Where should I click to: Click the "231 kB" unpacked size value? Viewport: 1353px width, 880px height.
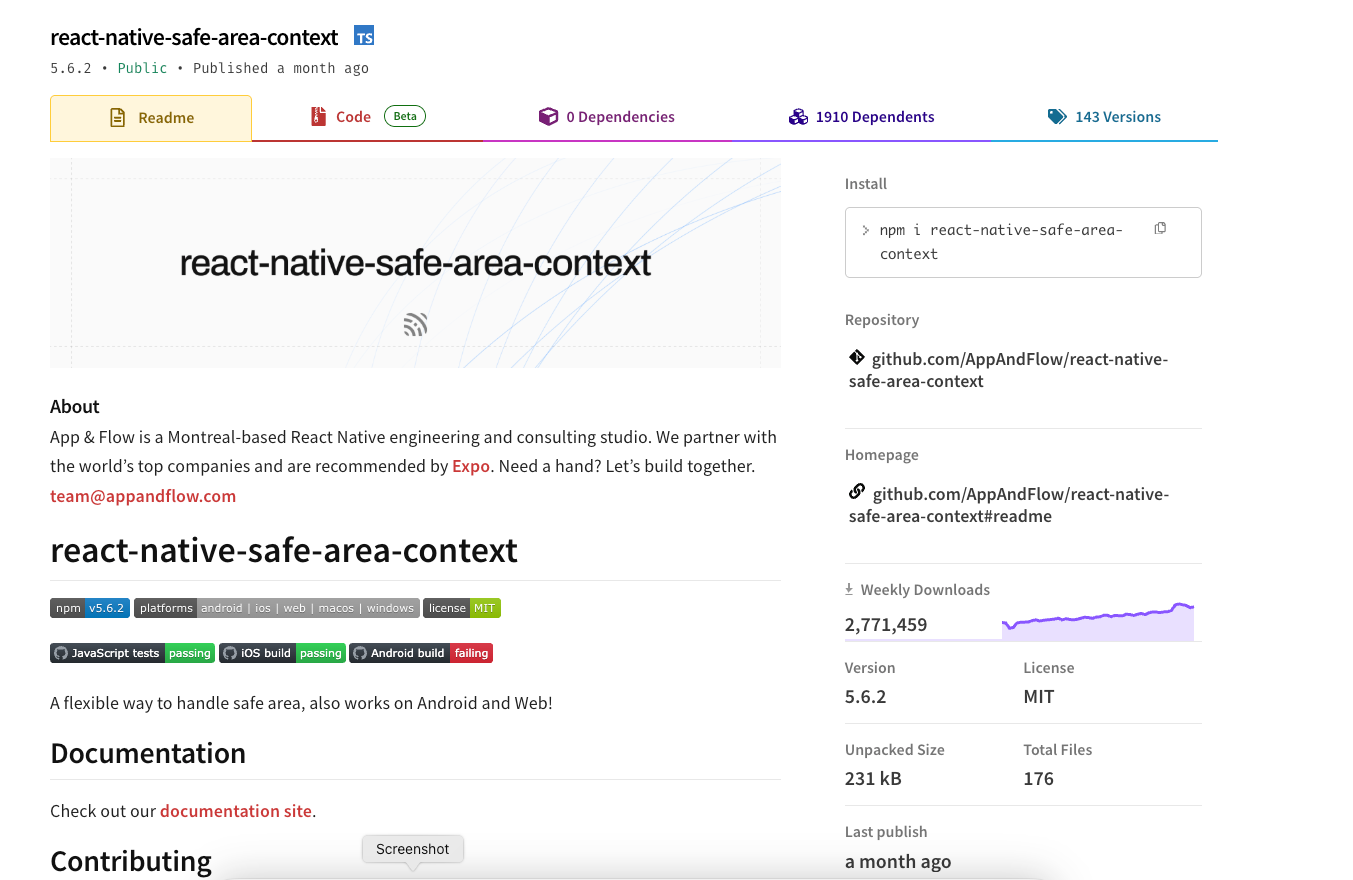(873, 778)
